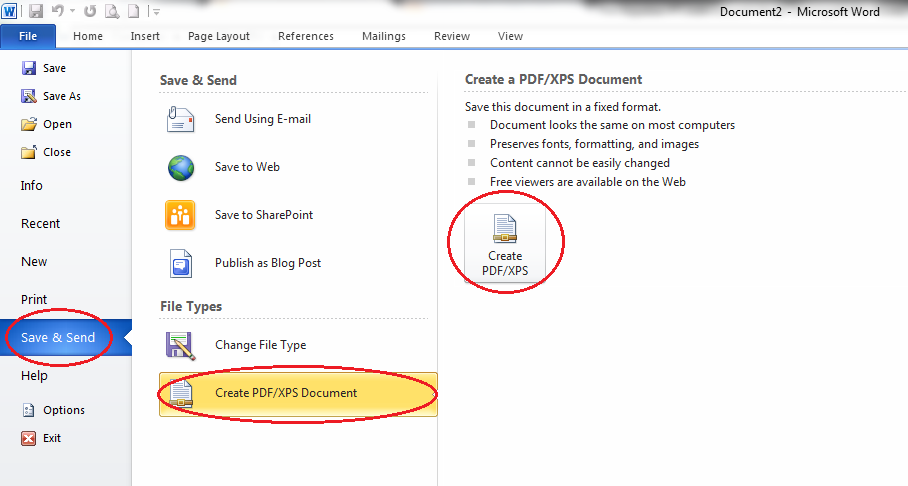Click the Print Preview magnifier icon
The height and width of the screenshot is (486, 908).
tap(112, 10)
